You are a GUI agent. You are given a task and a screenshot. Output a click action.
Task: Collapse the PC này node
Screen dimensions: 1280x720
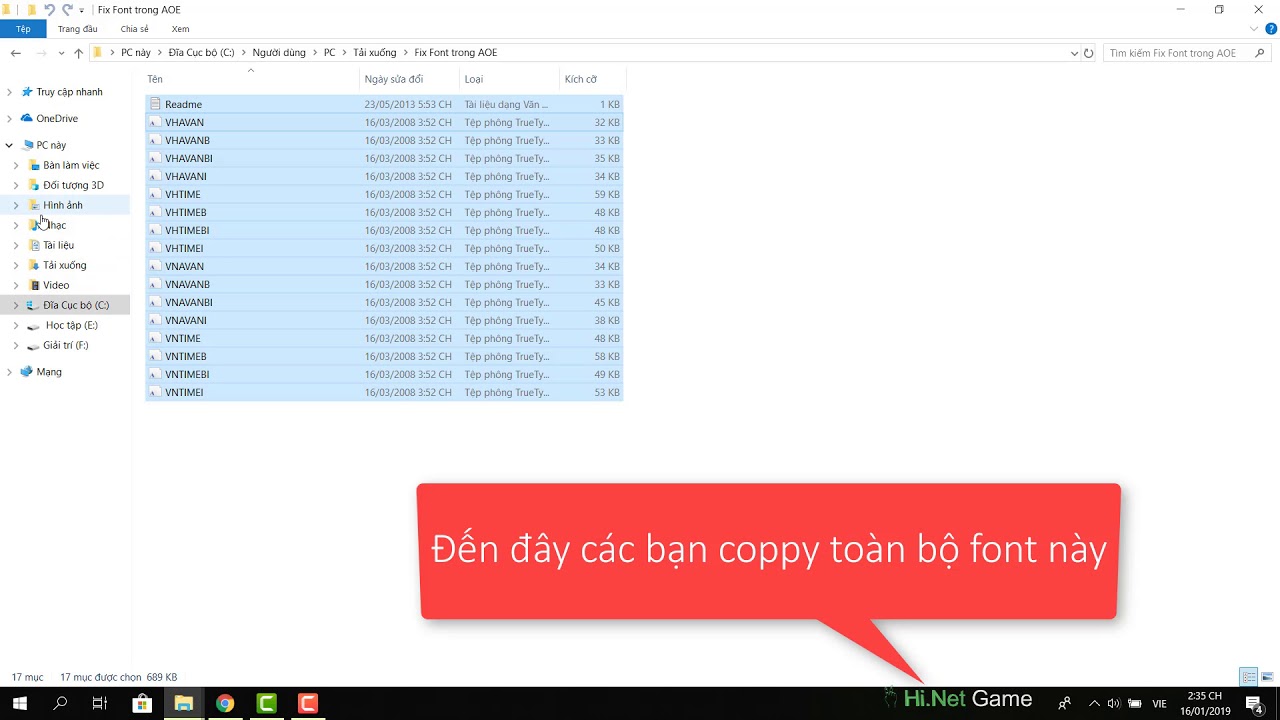tap(9, 145)
